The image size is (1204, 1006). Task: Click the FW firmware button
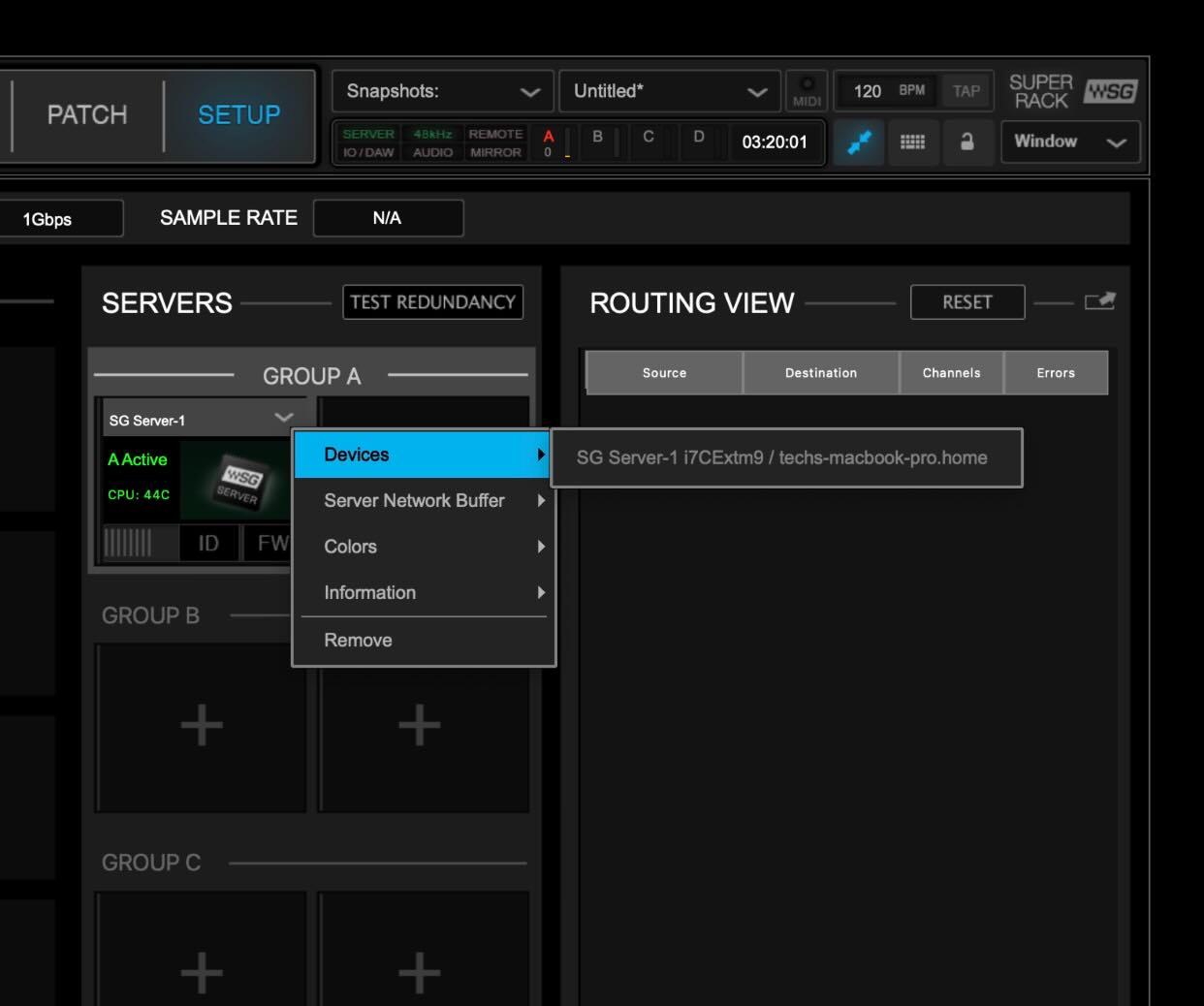point(269,543)
